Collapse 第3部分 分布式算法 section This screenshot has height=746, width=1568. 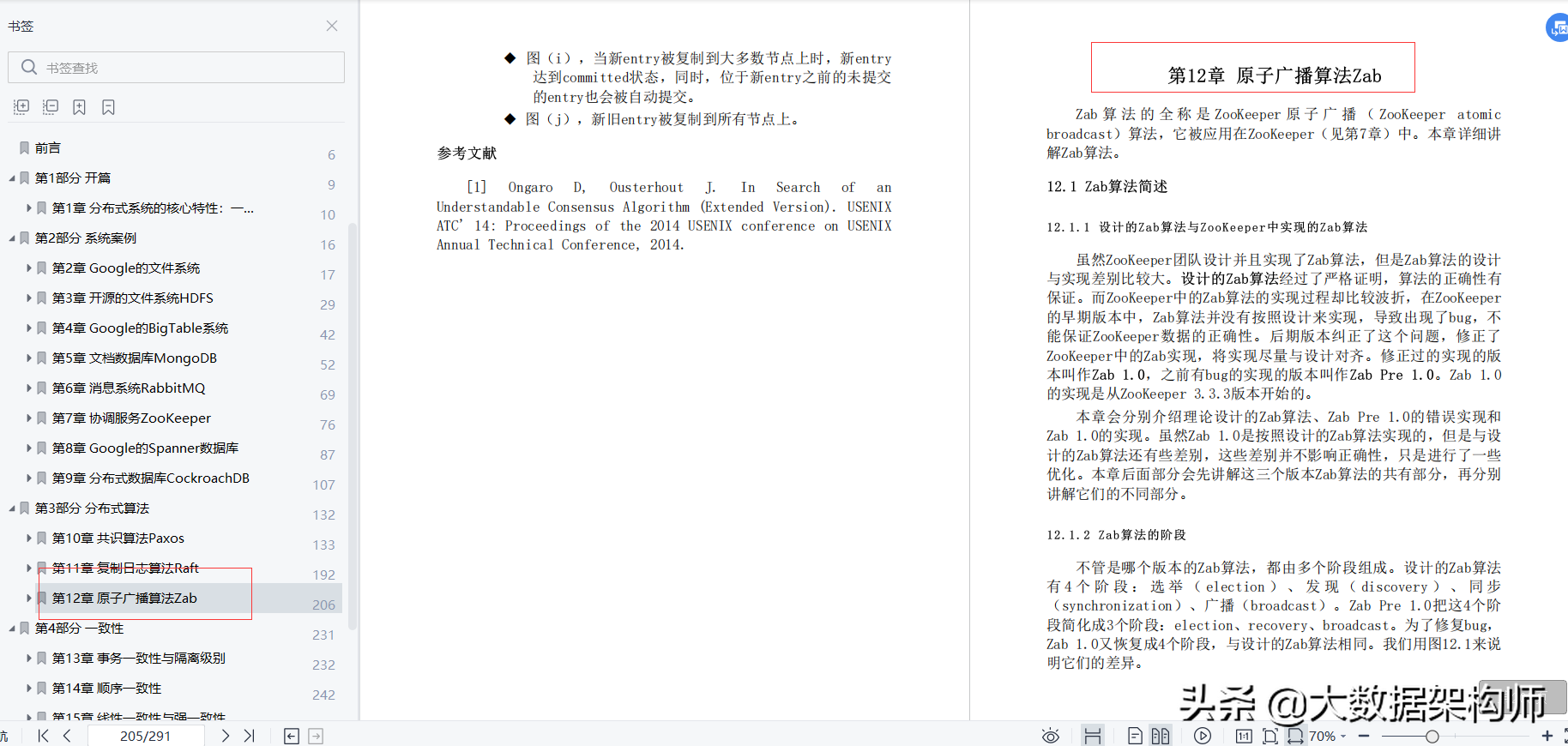pyautogui.click(x=12, y=508)
